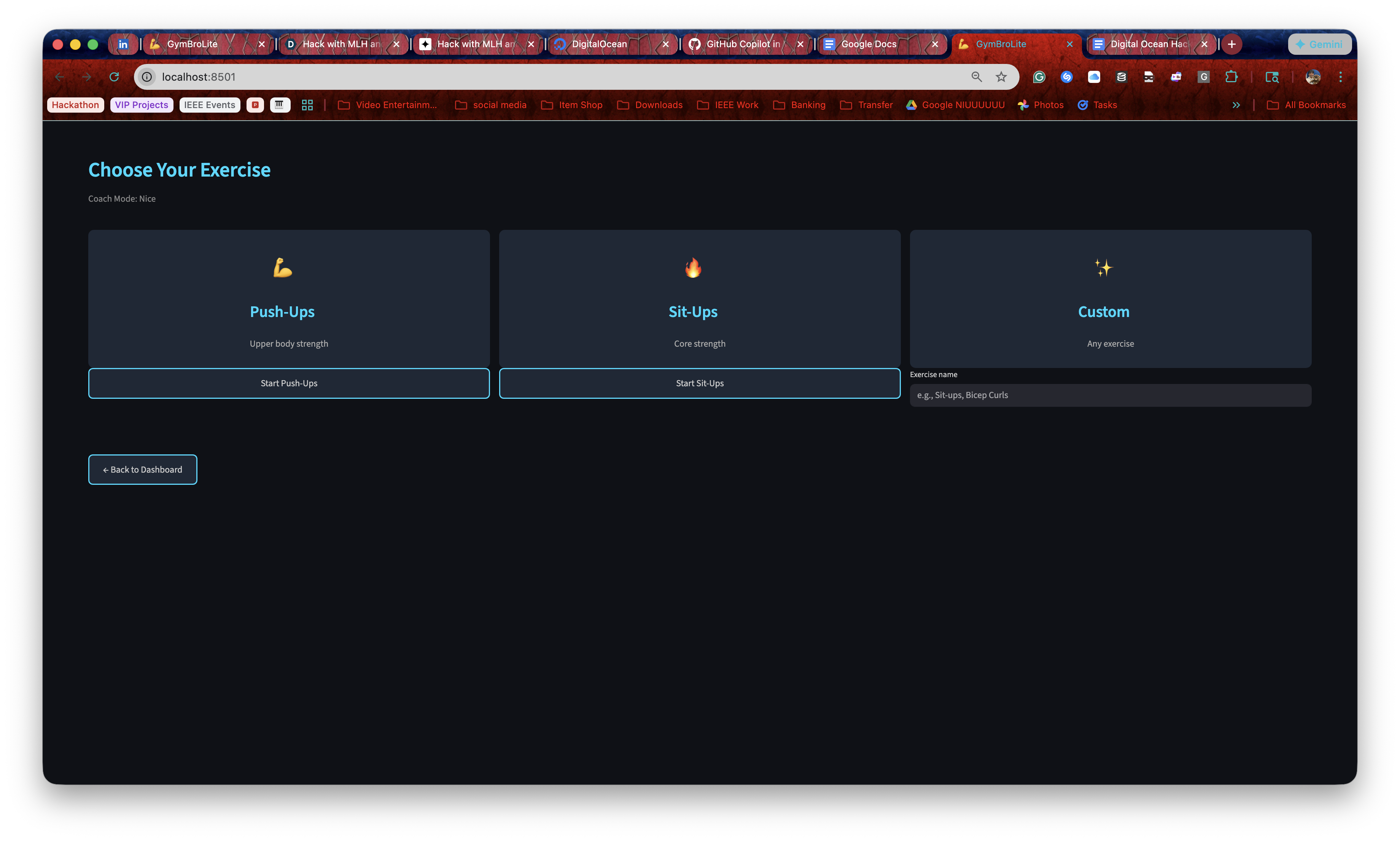1400x841 pixels.
Task: Click the iCloud extension icon
Action: pos(1094,77)
